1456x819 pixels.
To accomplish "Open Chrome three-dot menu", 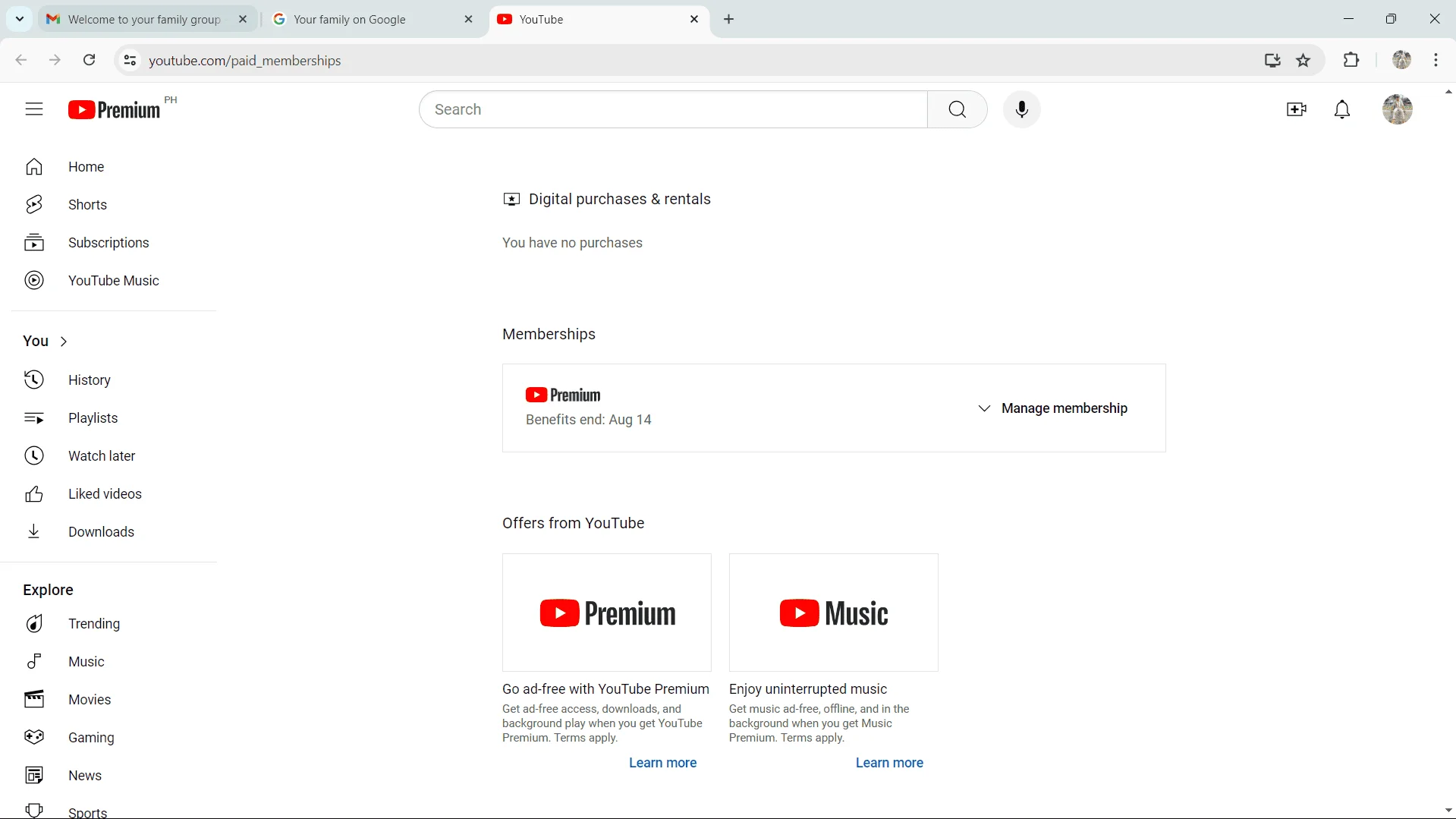I will 1436,60.
